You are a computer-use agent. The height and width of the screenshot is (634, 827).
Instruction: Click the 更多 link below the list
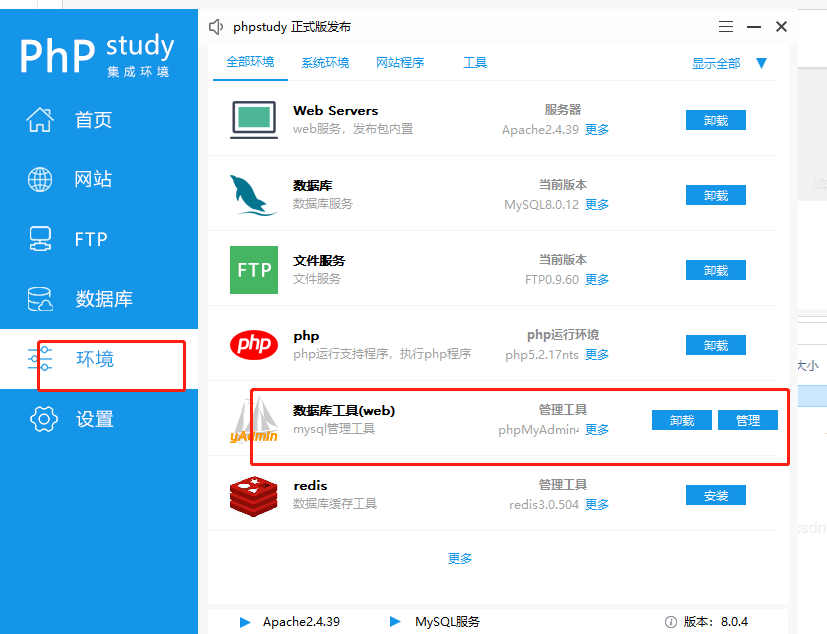click(460, 559)
